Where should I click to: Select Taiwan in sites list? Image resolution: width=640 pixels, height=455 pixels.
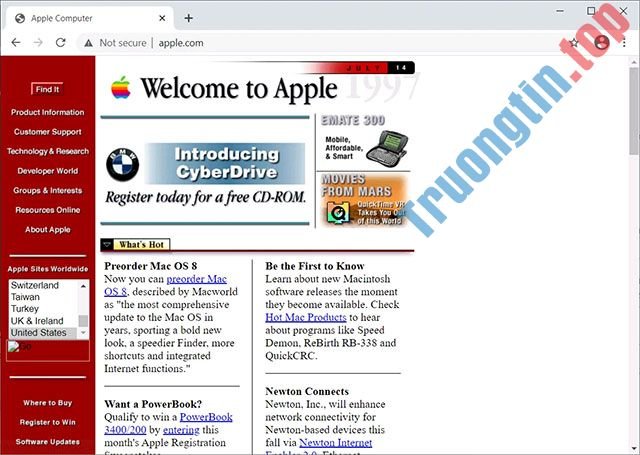coord(43,297)
